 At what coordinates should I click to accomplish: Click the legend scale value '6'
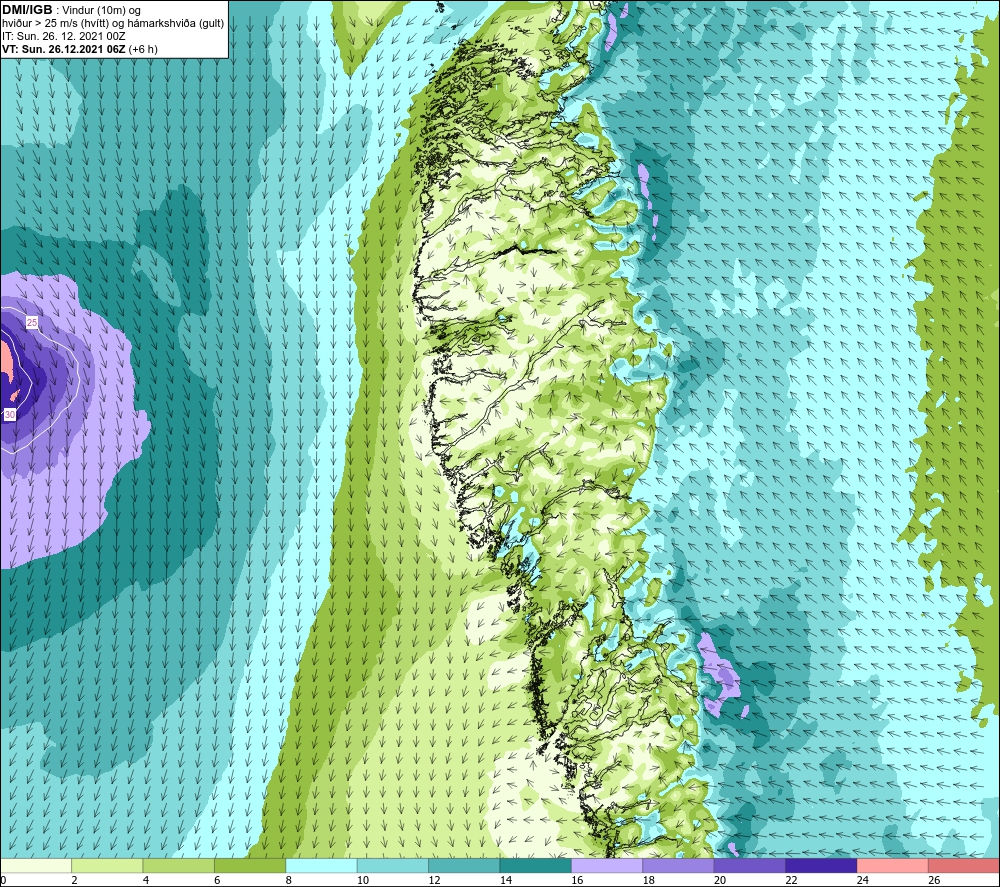(217, 881)
